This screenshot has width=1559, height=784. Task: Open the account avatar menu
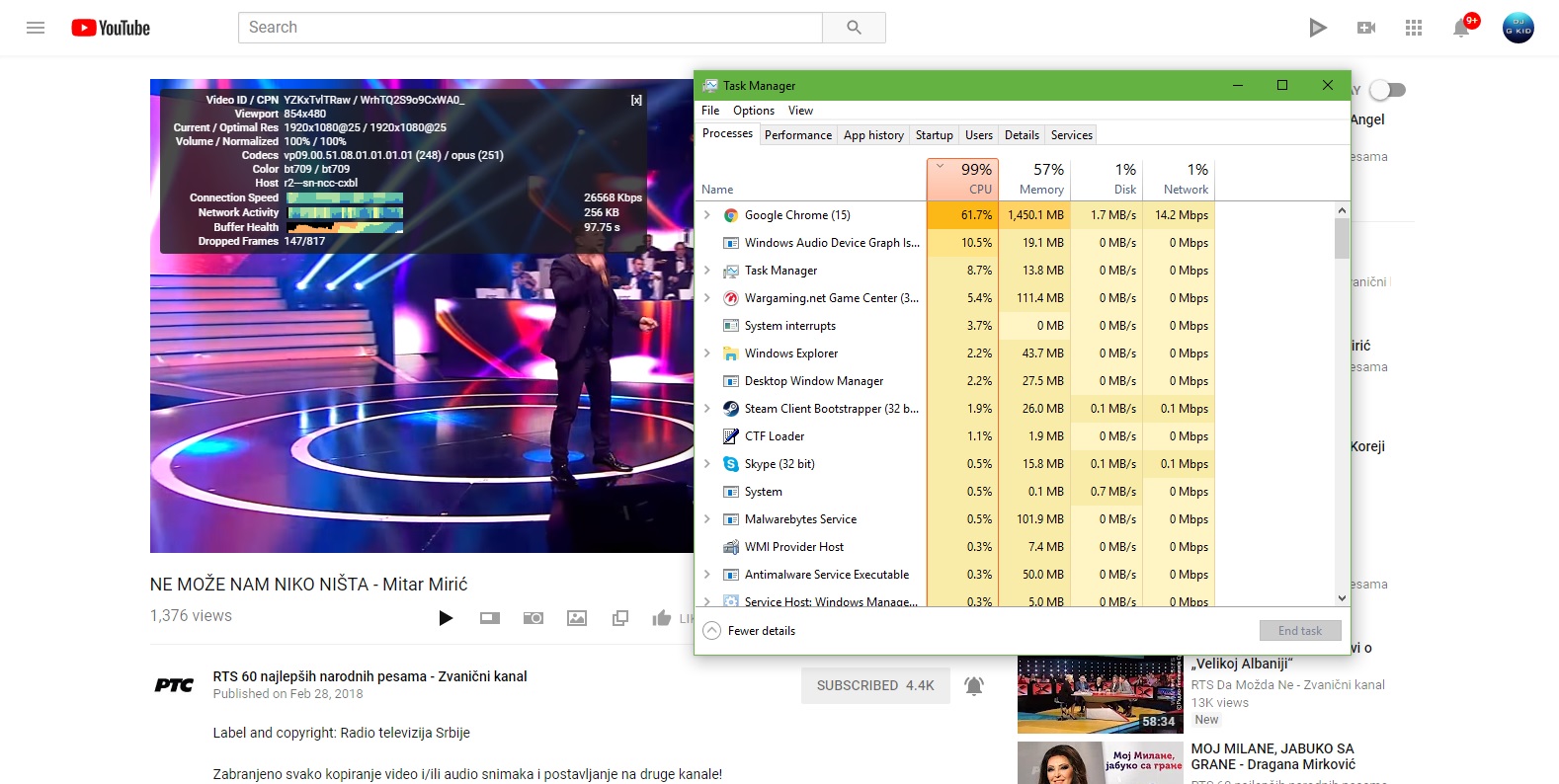(x=1518, y=28)
